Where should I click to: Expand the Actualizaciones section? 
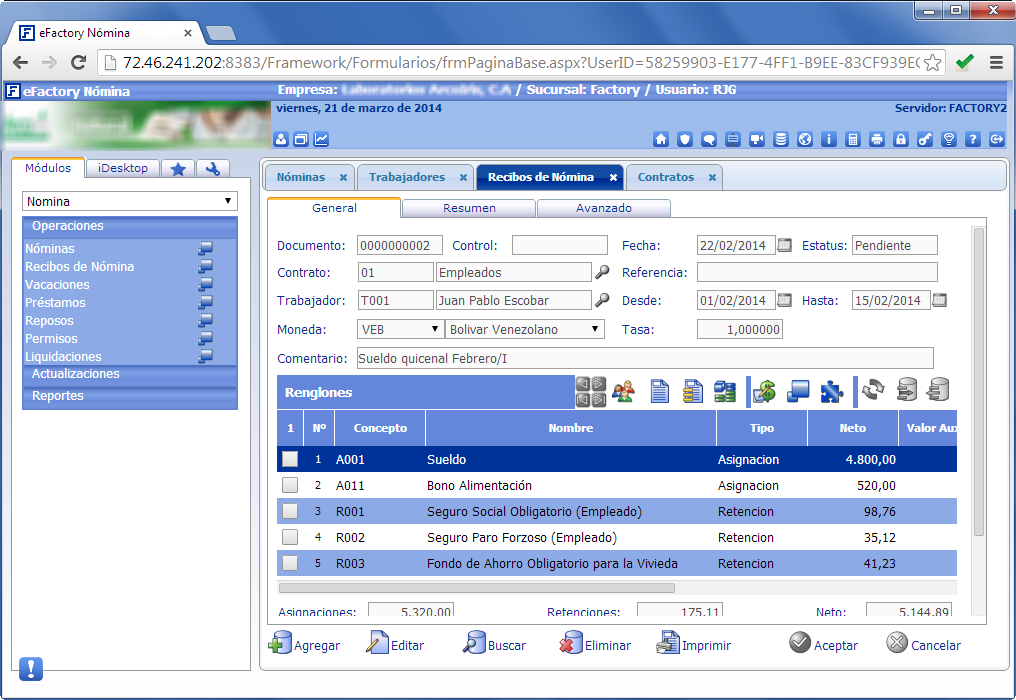[x=130, y=374]
